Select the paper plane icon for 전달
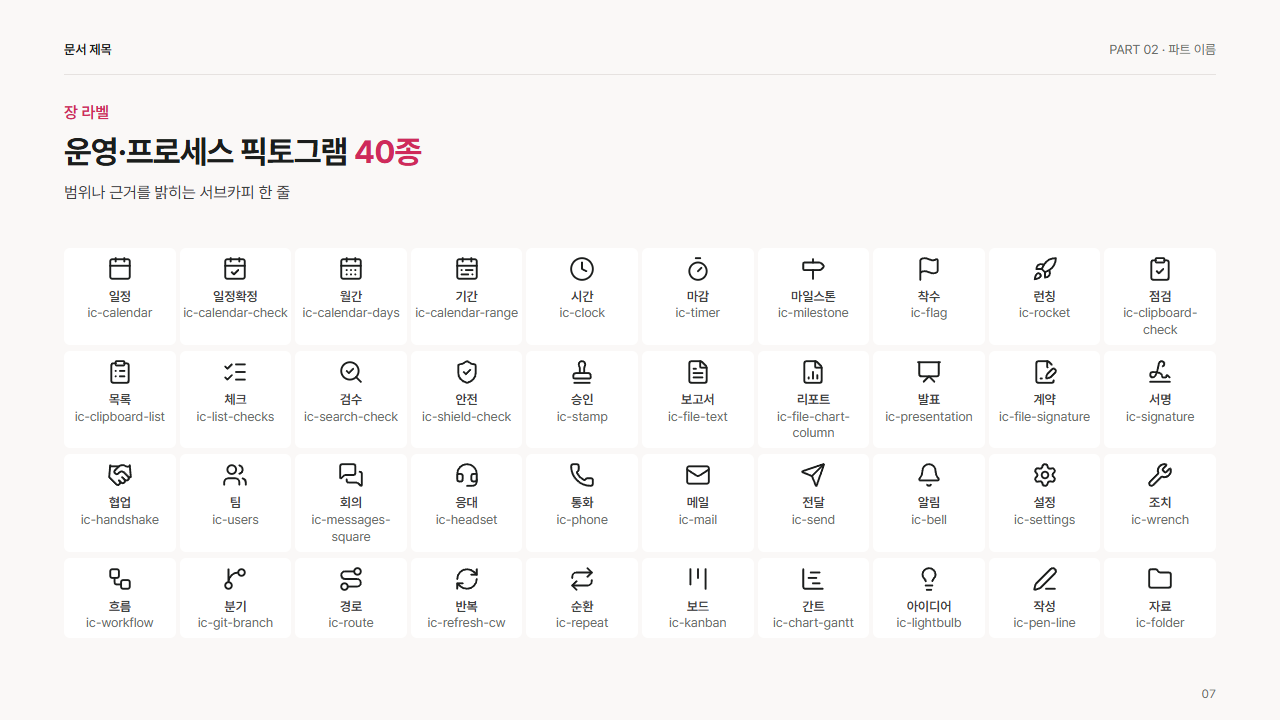The image size is (1280, 720). click(x=813, y=475)
